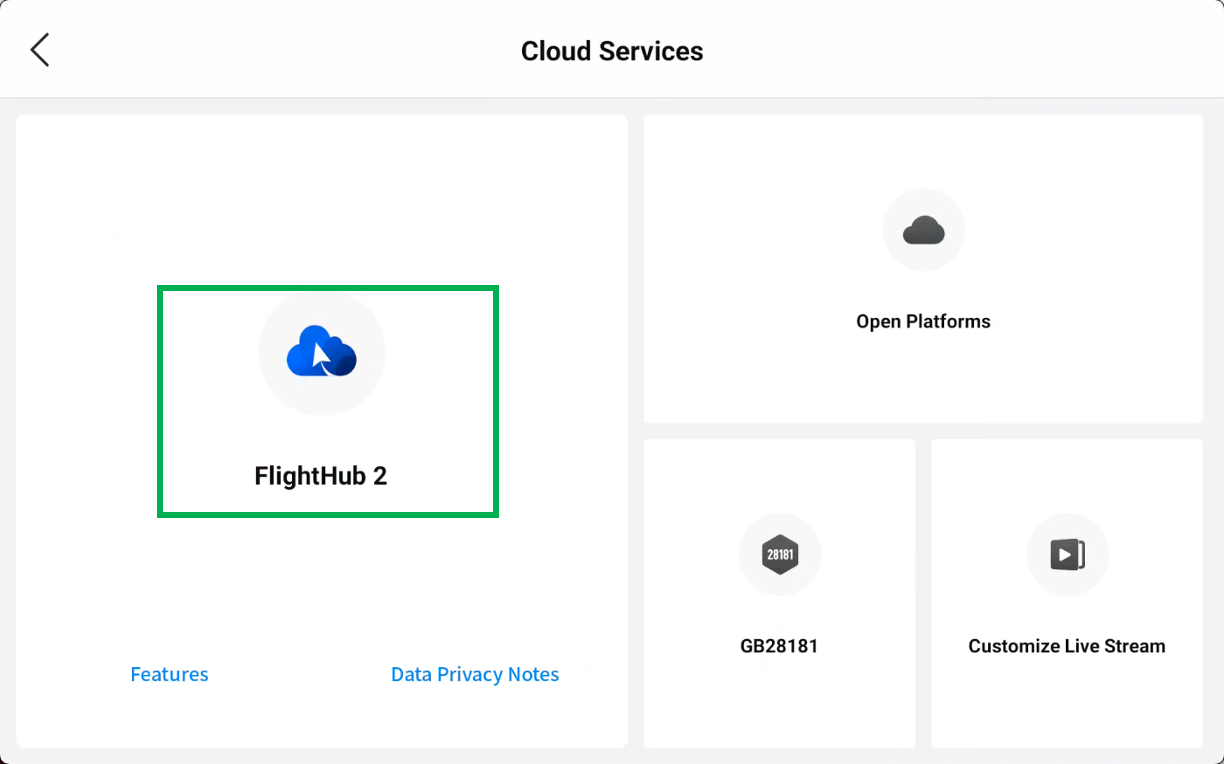
Task: Go back using the top-left arrow
Action: tap(40, 50)
